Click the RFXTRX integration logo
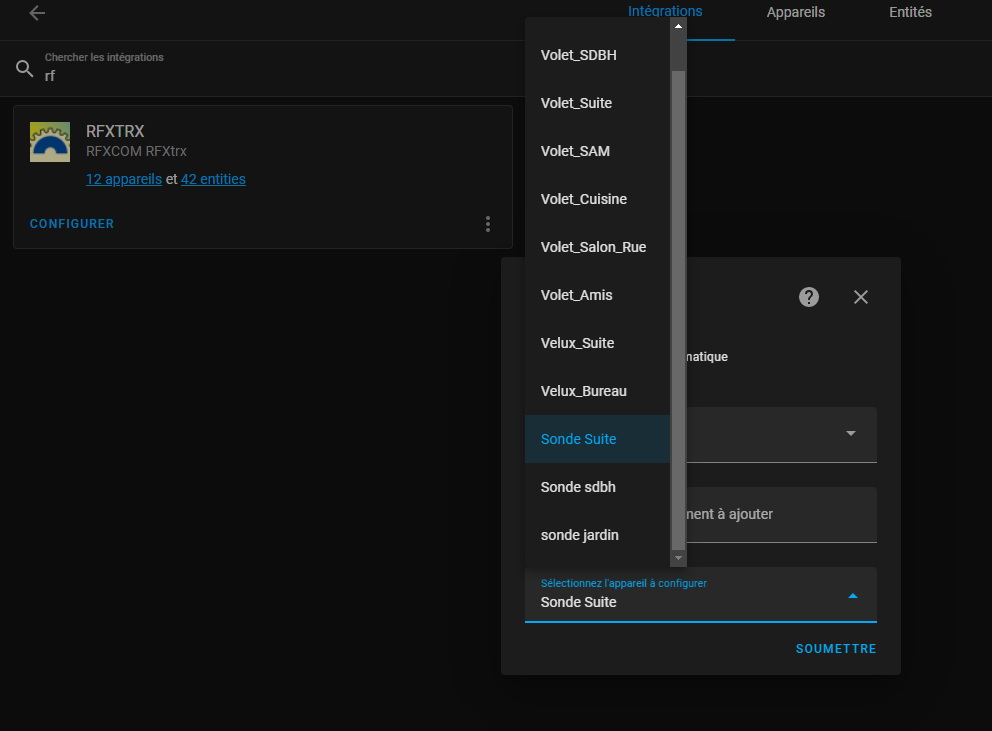Image resolution: width=992 pixels, height=731 pixels. coord(50,142)
